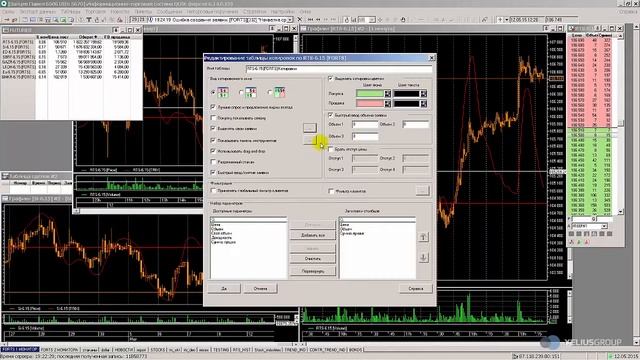Enable 'Фильтр клиентов' checkbox
This screenshot has width=640, height=360.
331,191
